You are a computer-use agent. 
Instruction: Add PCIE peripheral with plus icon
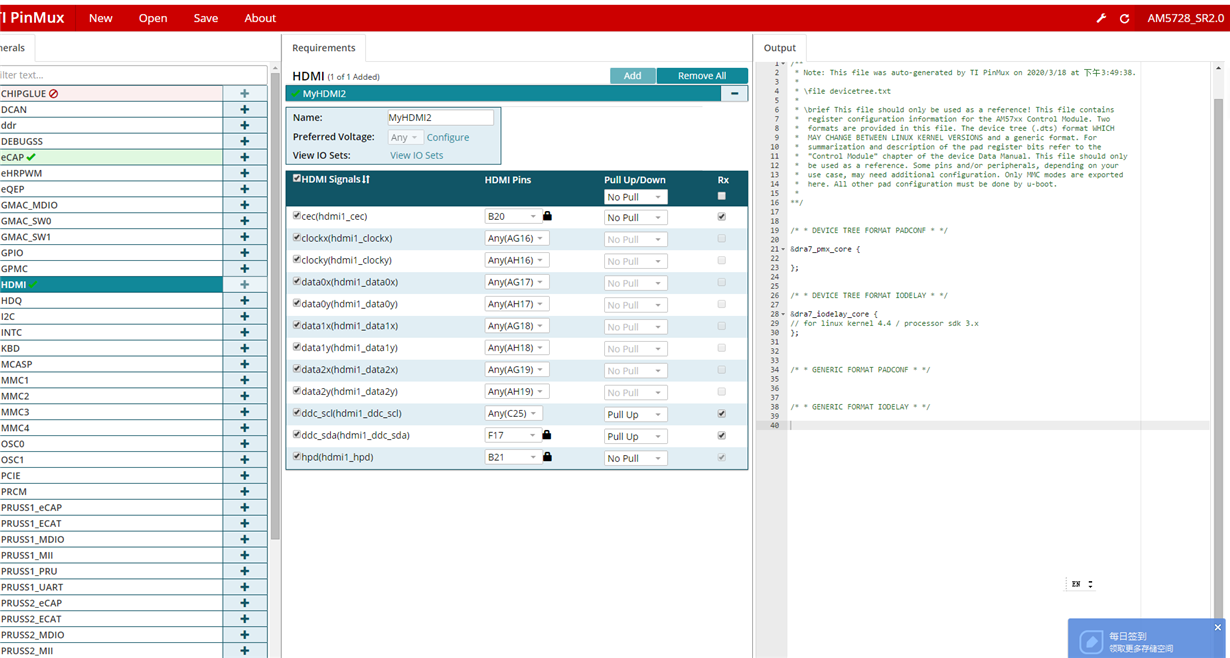tap(245, 476)
